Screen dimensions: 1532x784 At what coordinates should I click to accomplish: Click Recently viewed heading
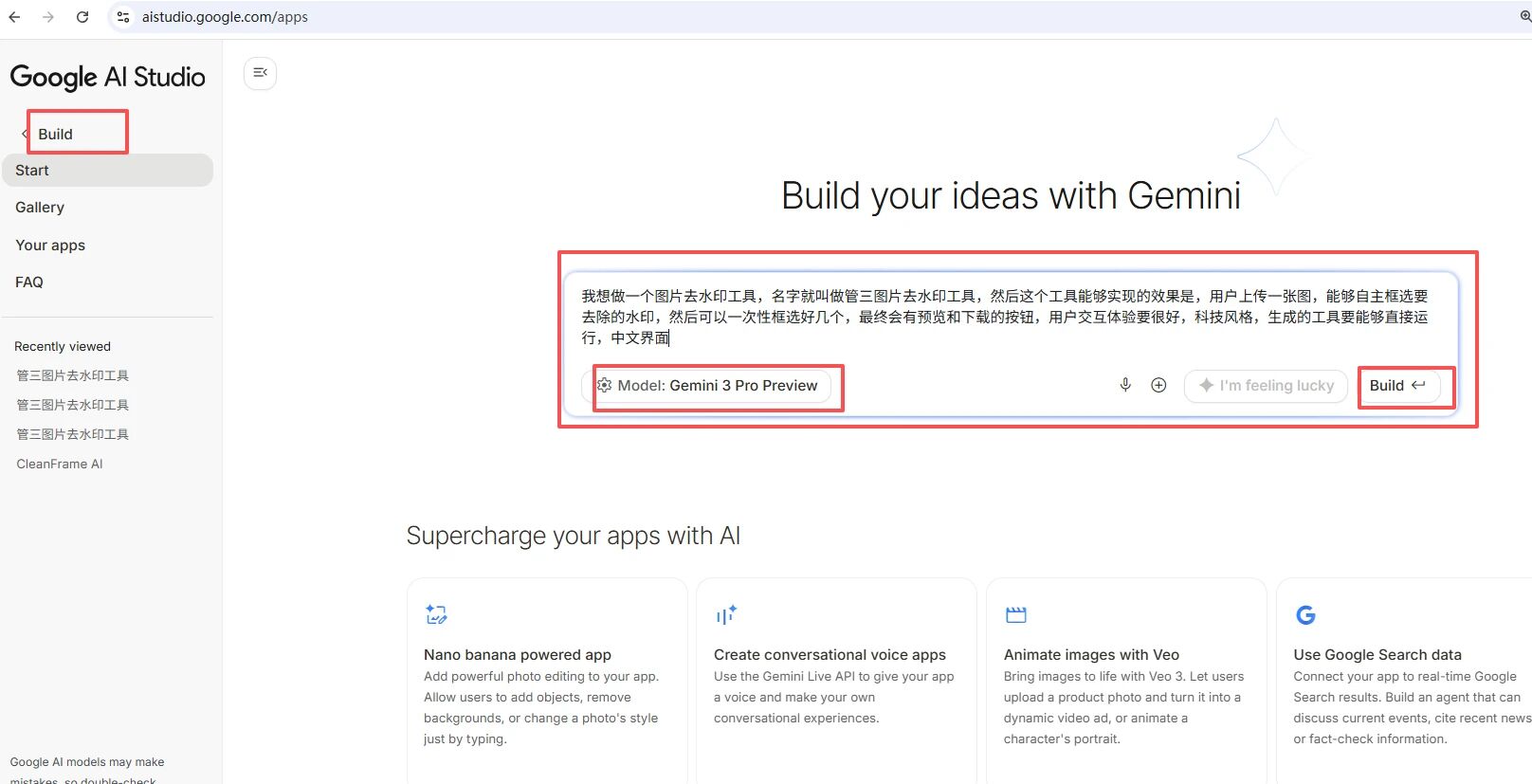pos(63,346)
